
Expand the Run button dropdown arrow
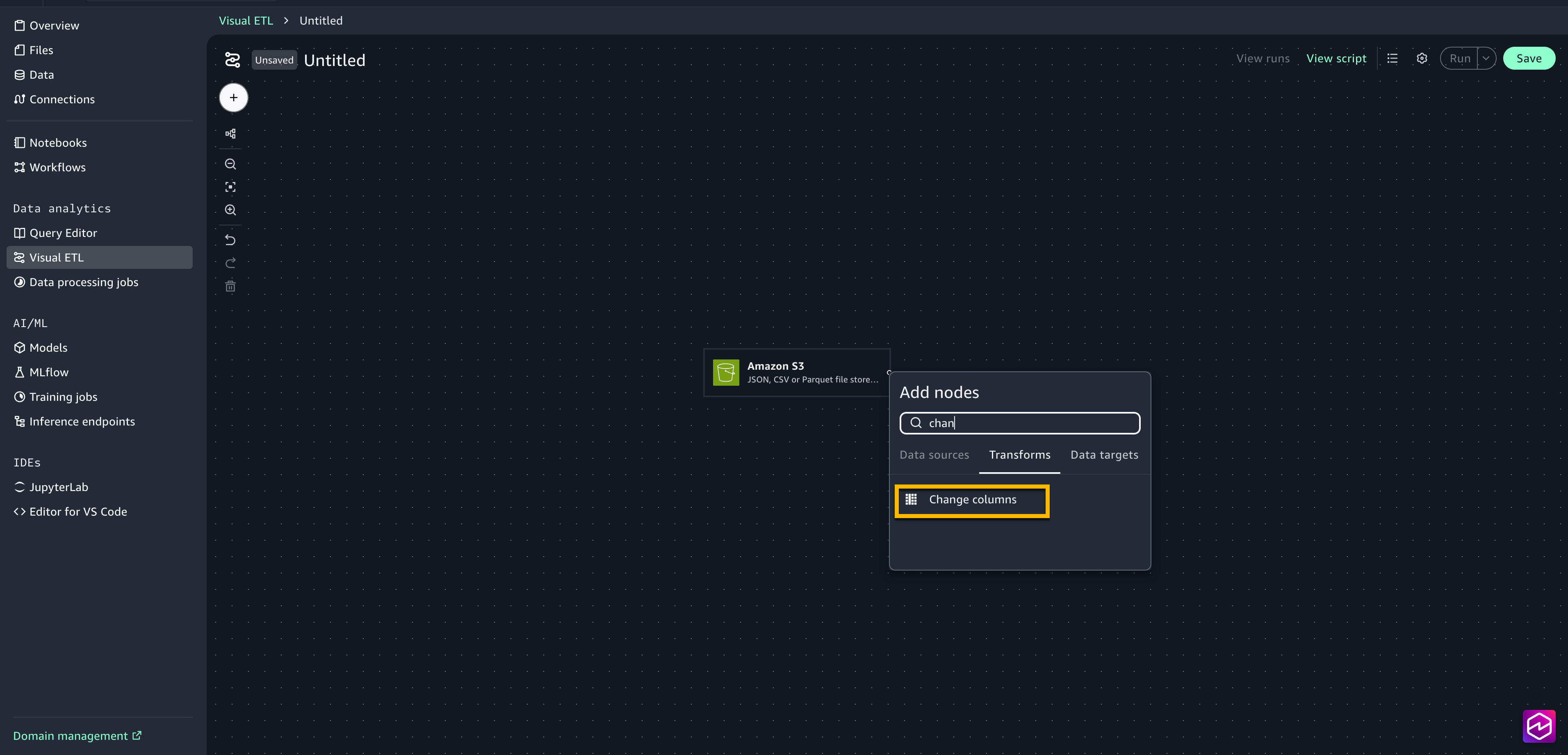(x=1486, y=58)
